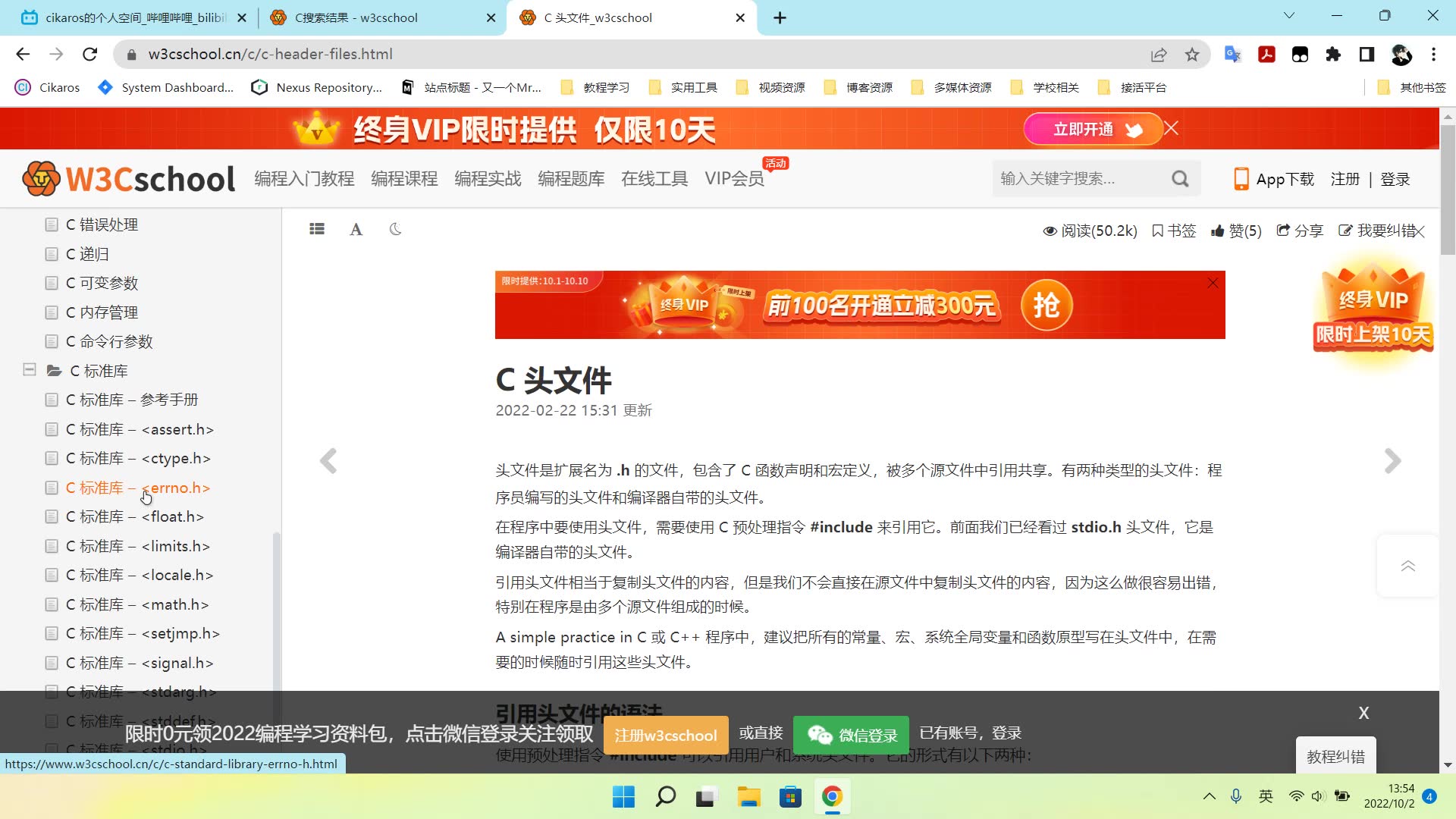Open a new browser tab
The image size is (1456, 819).
point(780,17)
